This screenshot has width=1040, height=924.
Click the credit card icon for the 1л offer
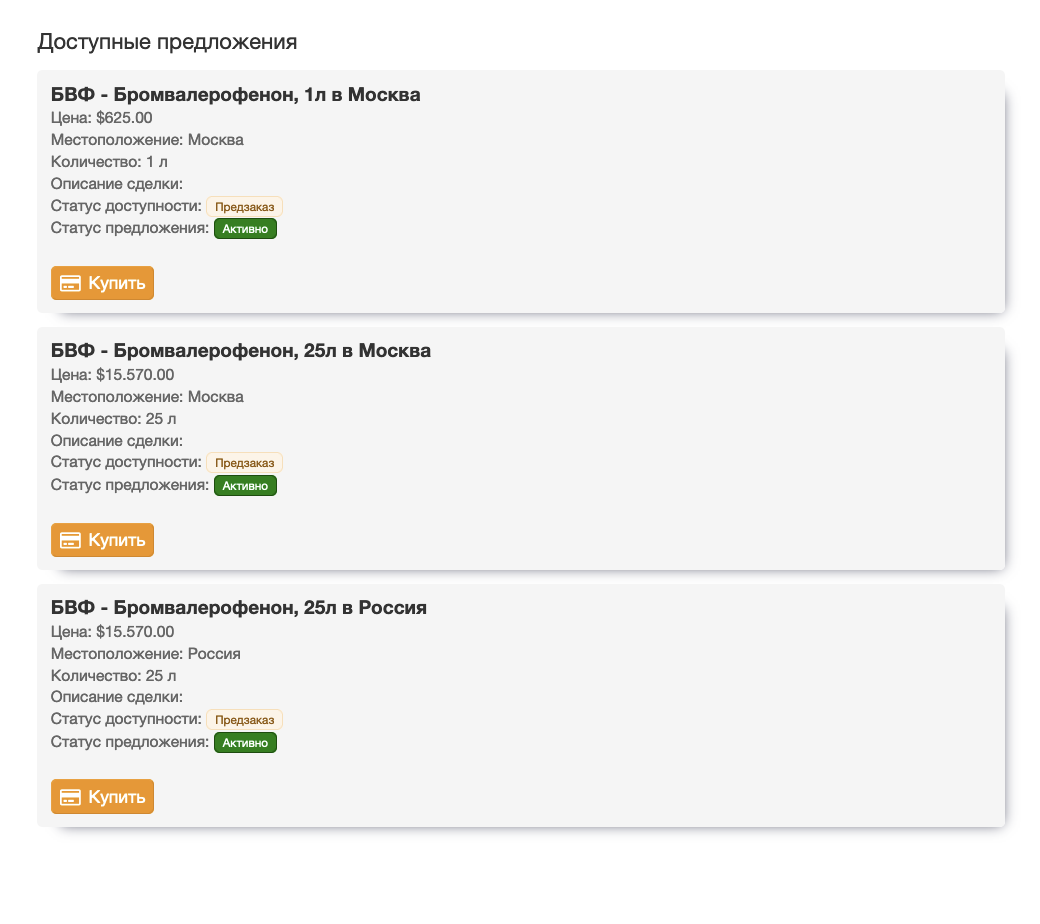tap(70, 283)
